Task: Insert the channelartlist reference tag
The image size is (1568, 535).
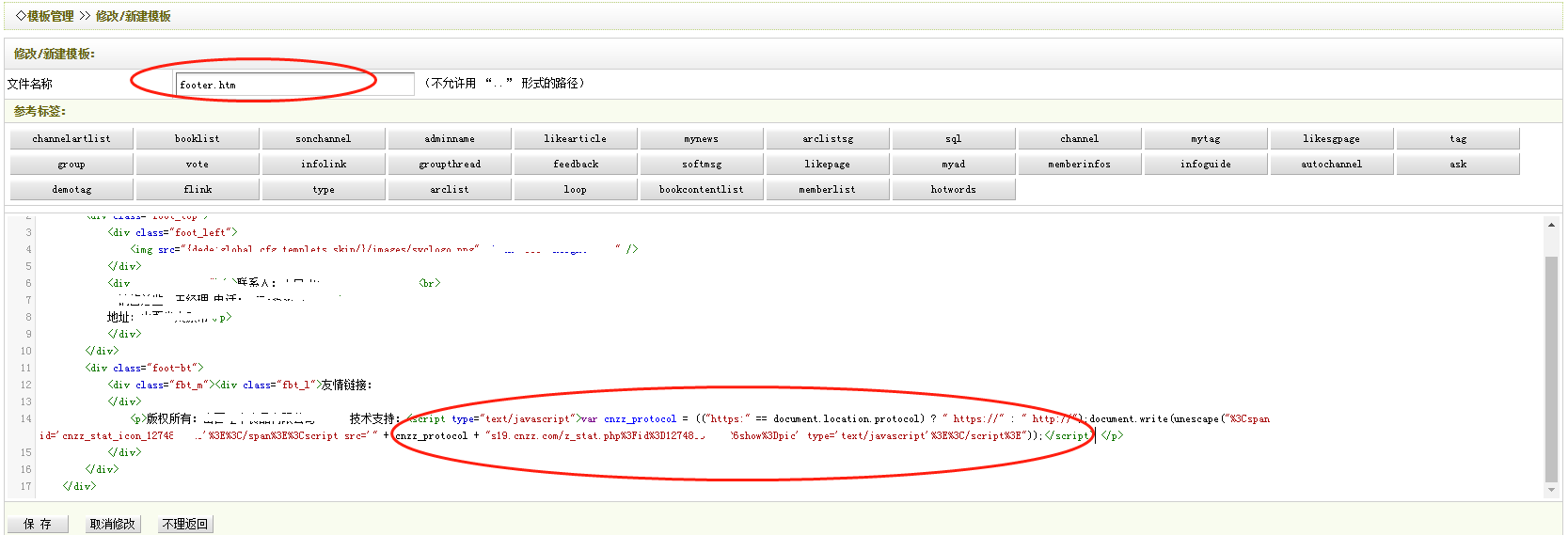Action: point(71,139)
